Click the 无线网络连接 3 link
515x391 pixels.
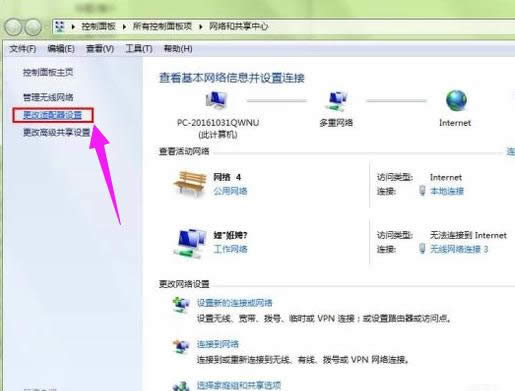click(459, 249)
